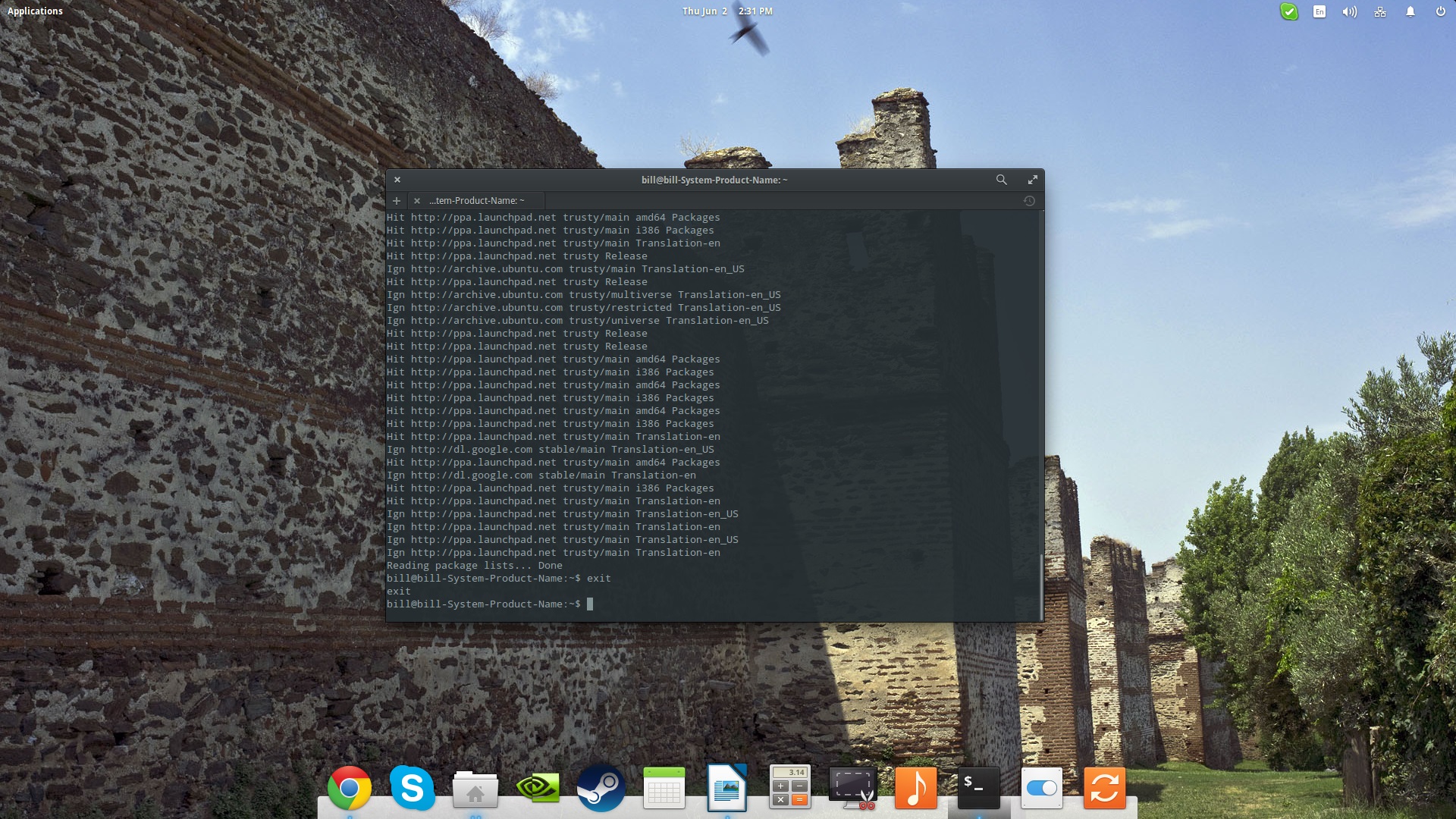Open Screenshot tool in dock
Screen dimensions: 1456x819
(853, 789)
